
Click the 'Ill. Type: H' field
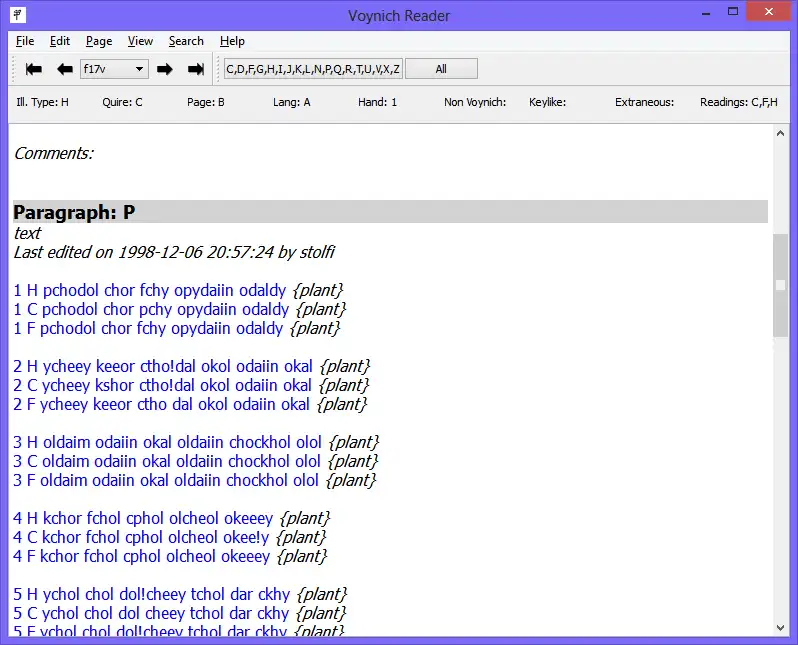click(42, 102)
